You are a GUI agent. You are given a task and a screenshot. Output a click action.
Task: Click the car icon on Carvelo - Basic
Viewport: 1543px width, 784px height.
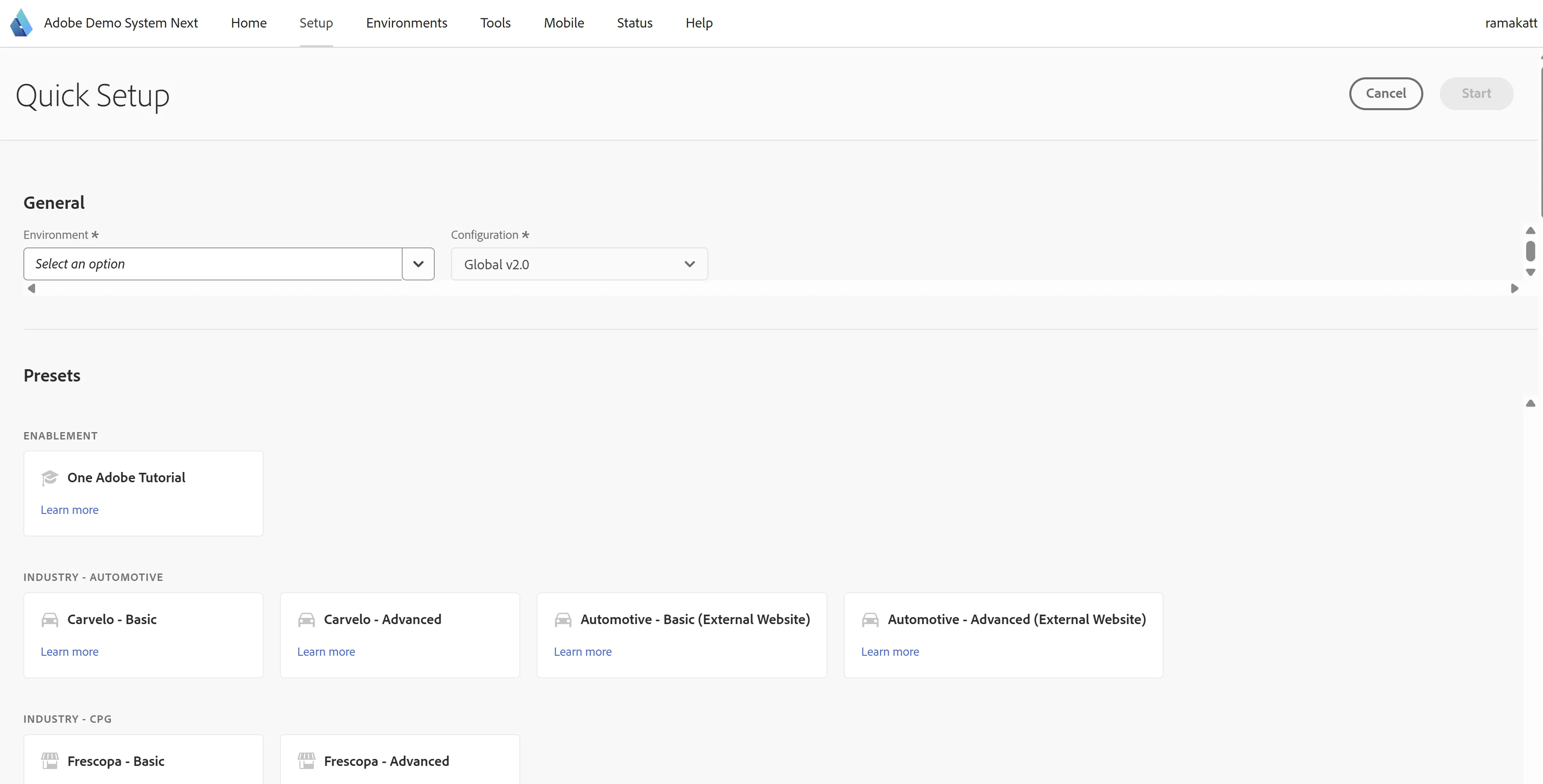50,619
